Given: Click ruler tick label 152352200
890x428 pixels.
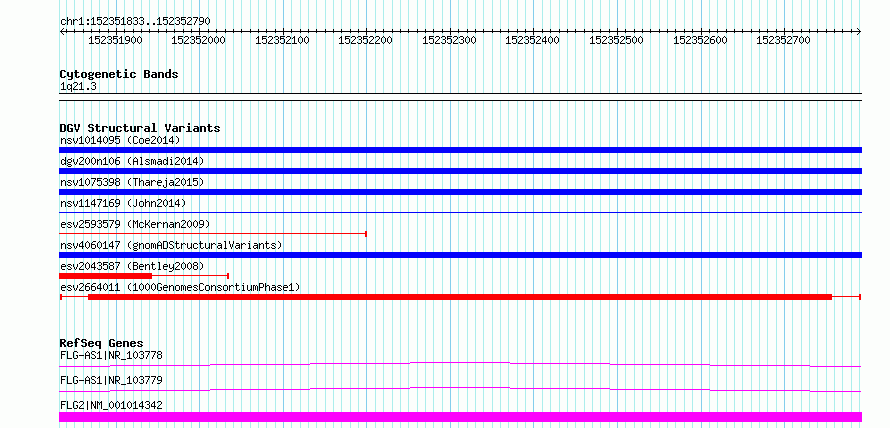Looking at the screenshot, I should (x=366, y=41).
